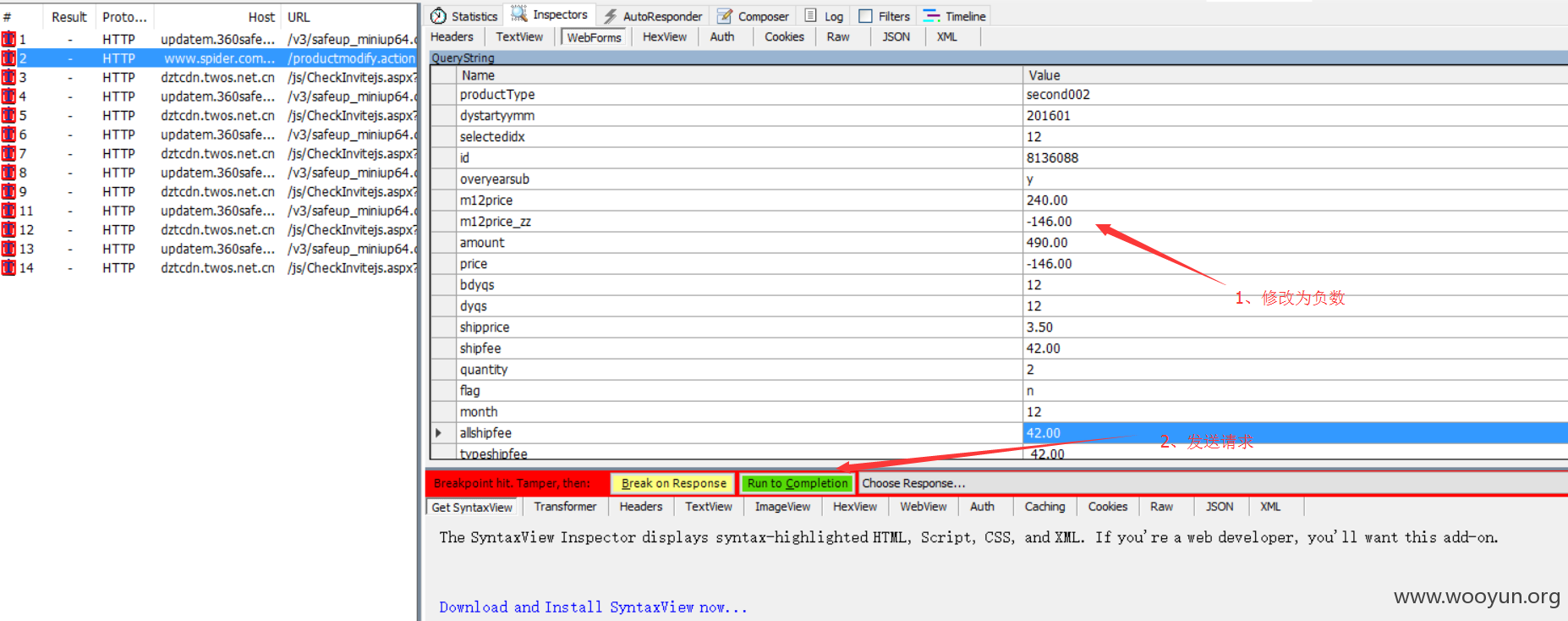Image resolution: width=1568 pixels, height=621 pixels.
Task: Switch to the Cookies response tab
Action: 1107,507
